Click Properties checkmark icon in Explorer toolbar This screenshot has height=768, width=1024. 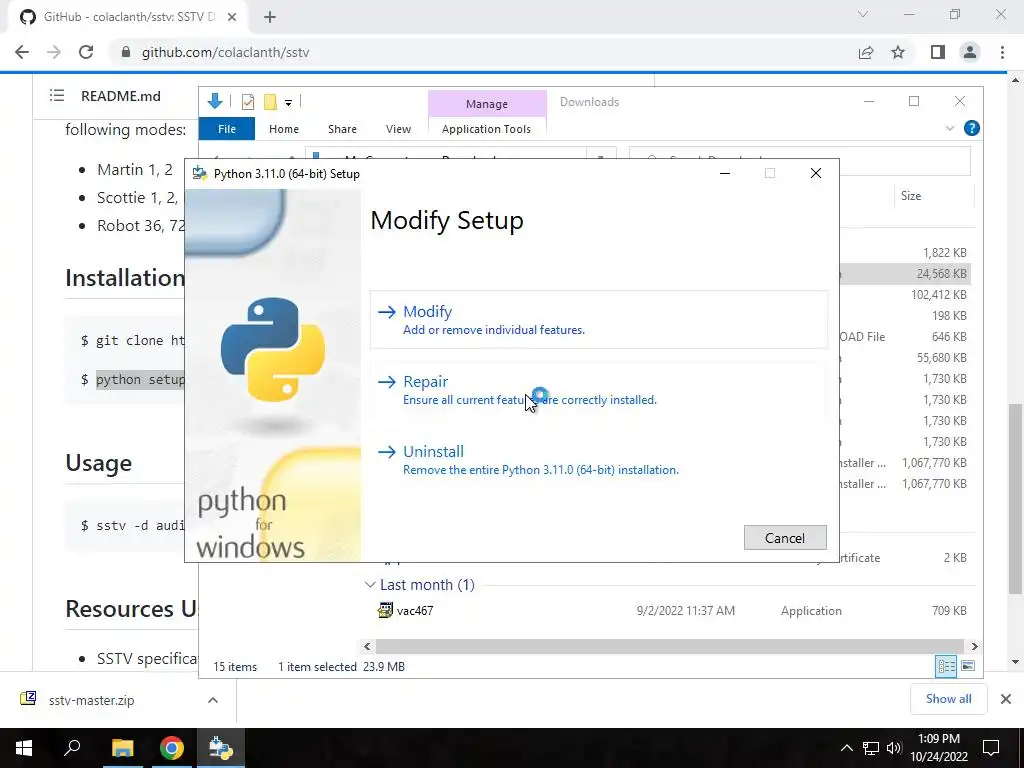(248, 102)
